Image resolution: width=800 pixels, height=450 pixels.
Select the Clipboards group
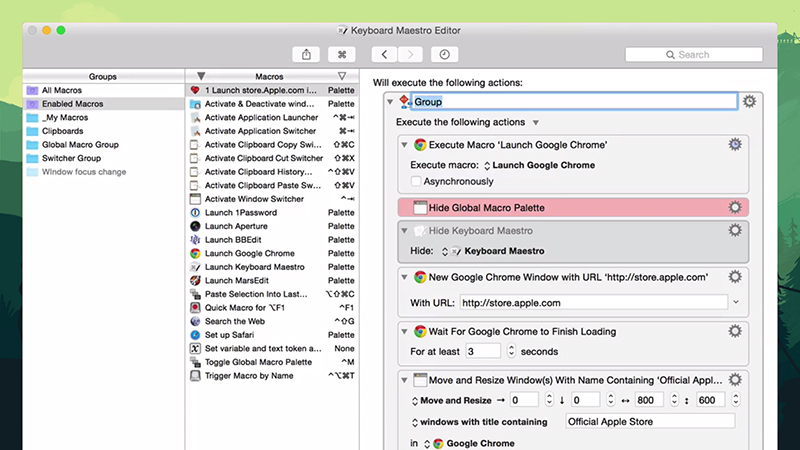pyautogui.click(x=104, y=131)
